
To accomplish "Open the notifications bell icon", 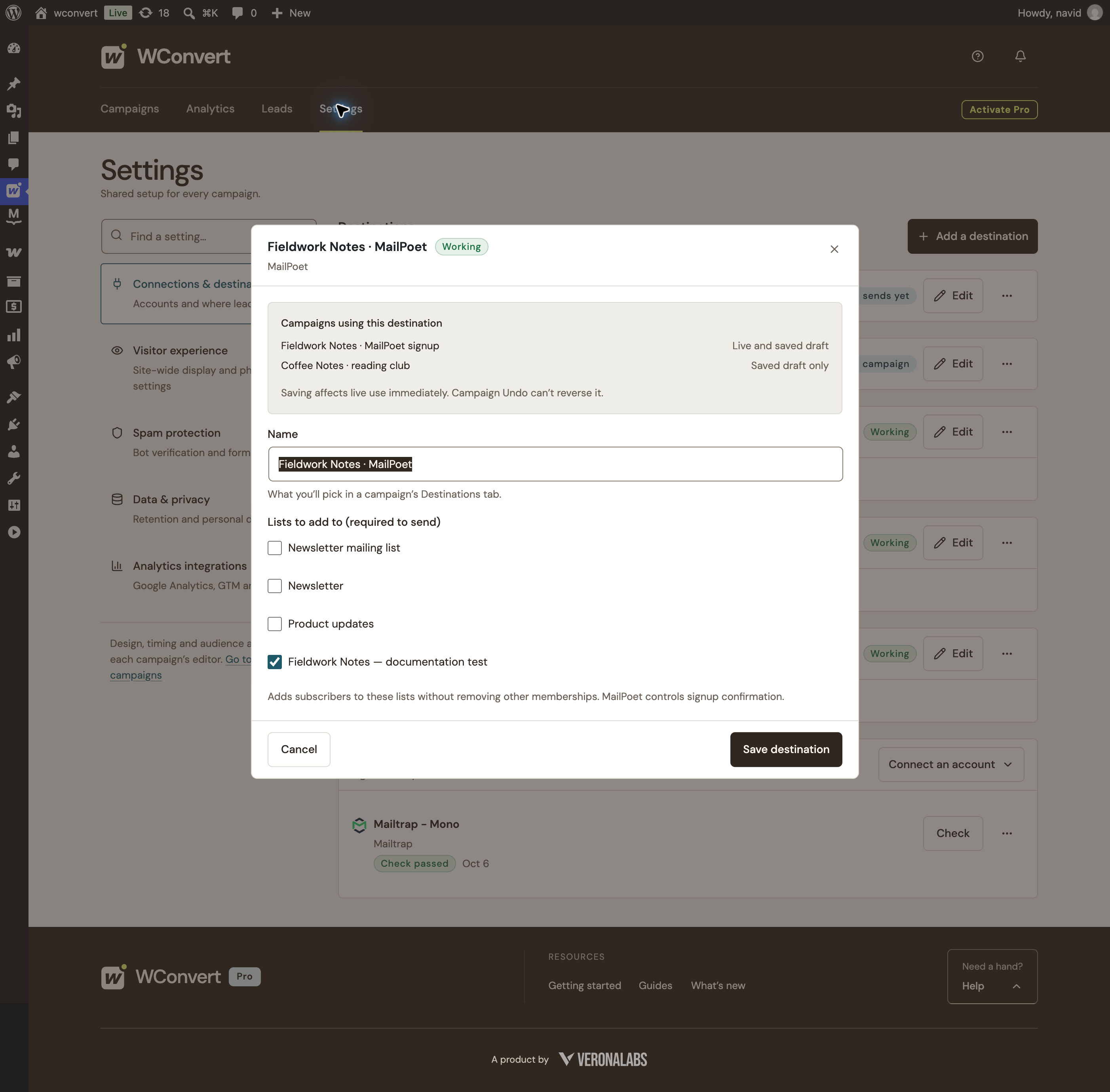I will point(1020,56).
